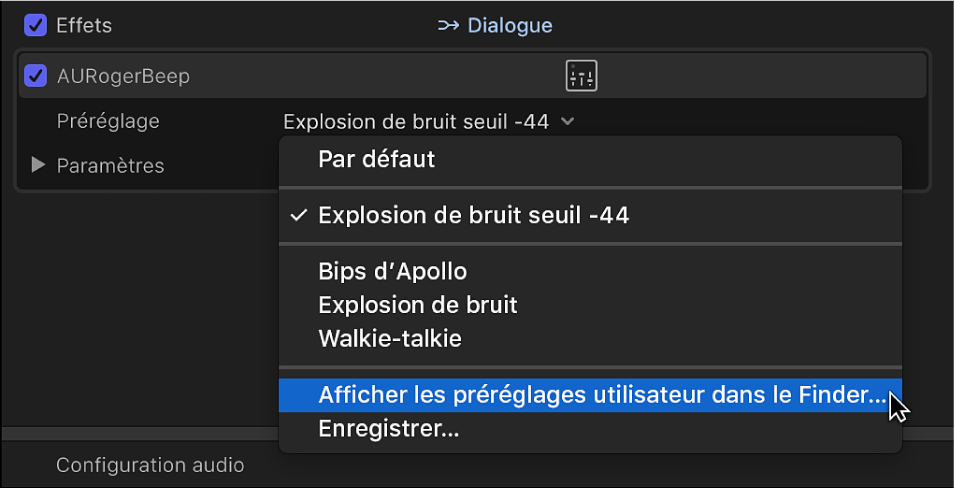Screen dimensions: 955x489
Task: Click the Configuration audio section header
Action: 150,465
